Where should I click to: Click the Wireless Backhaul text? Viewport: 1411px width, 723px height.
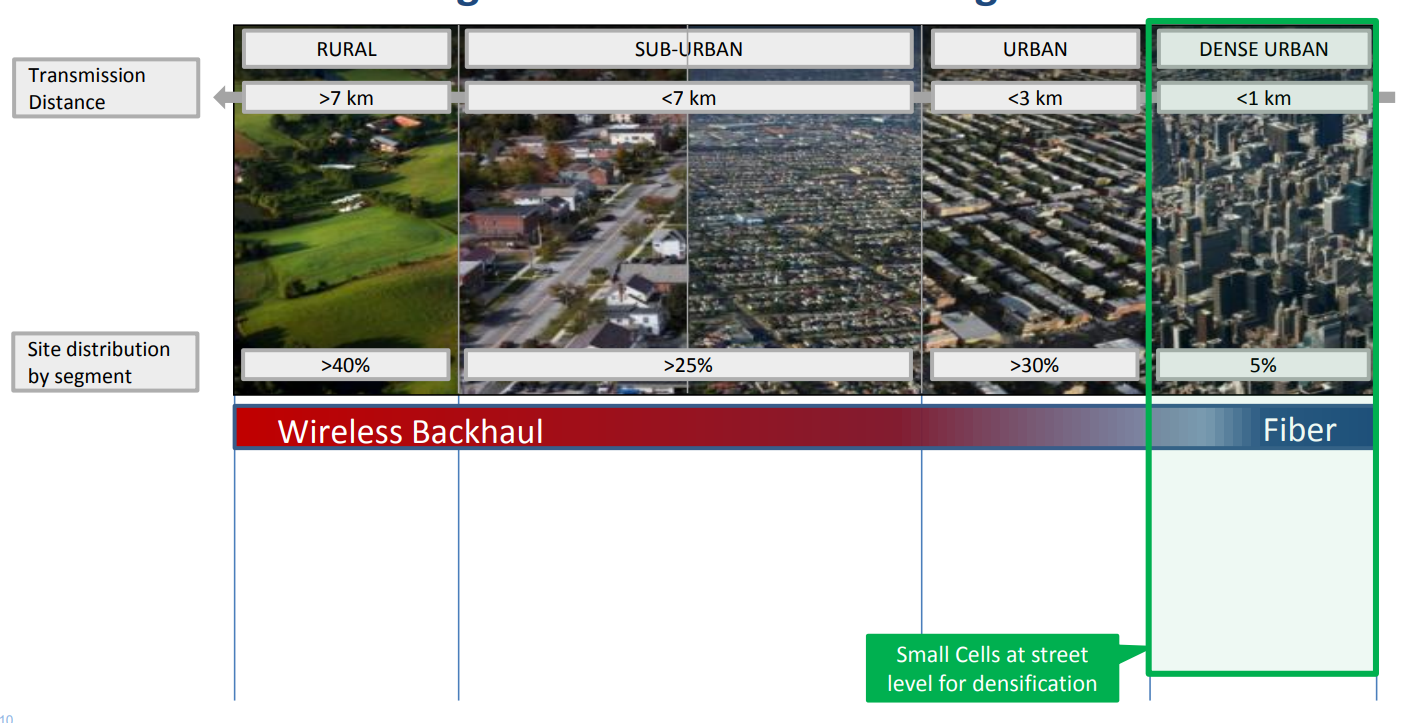click(410, 431)
